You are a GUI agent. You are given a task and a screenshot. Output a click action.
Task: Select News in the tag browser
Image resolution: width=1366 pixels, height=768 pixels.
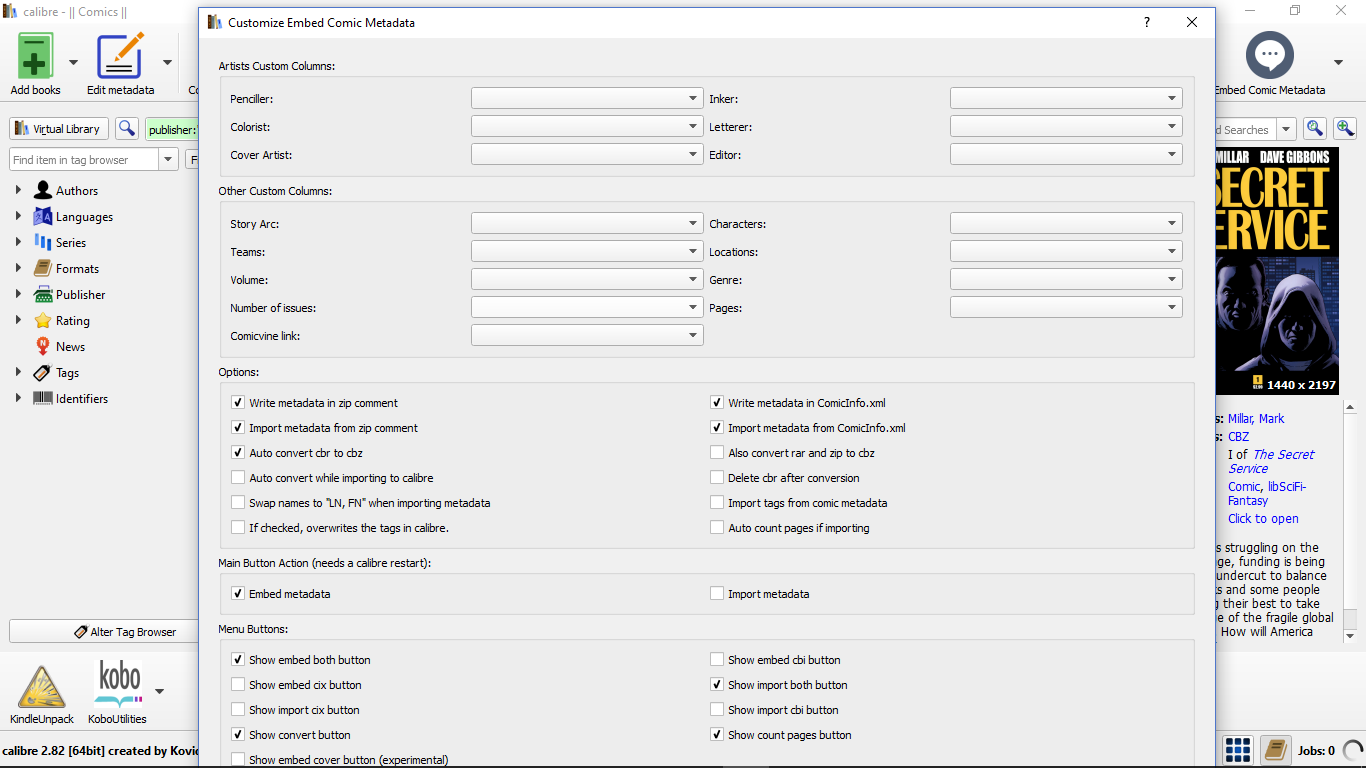(x=70, y=347)
